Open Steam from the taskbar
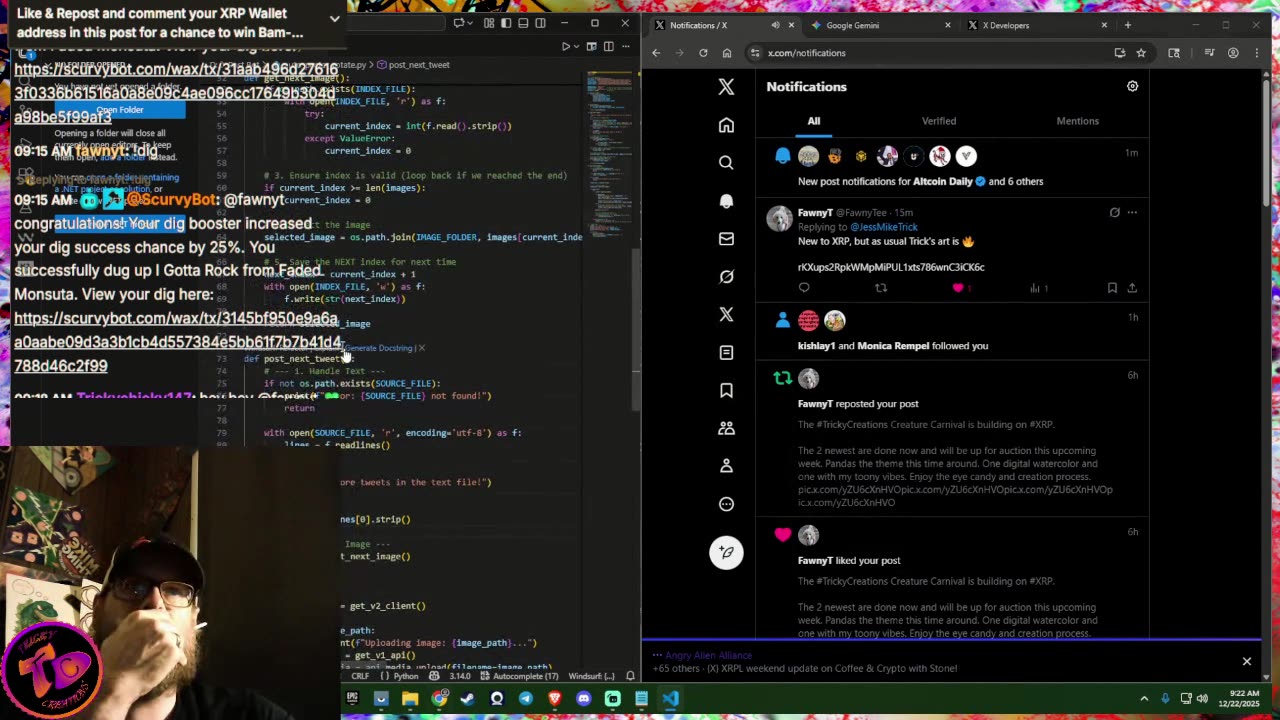This screenshot has height=720, width=1280. point(468,699)
